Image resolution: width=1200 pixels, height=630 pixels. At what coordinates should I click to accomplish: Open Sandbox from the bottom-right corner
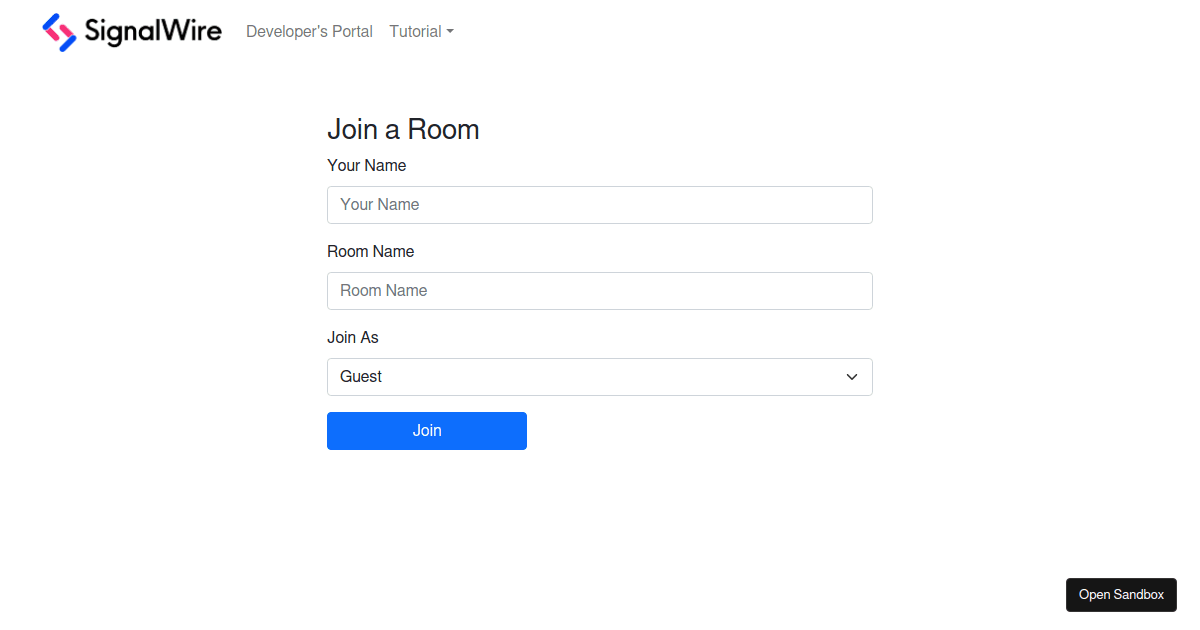(x=1121, y=594)
